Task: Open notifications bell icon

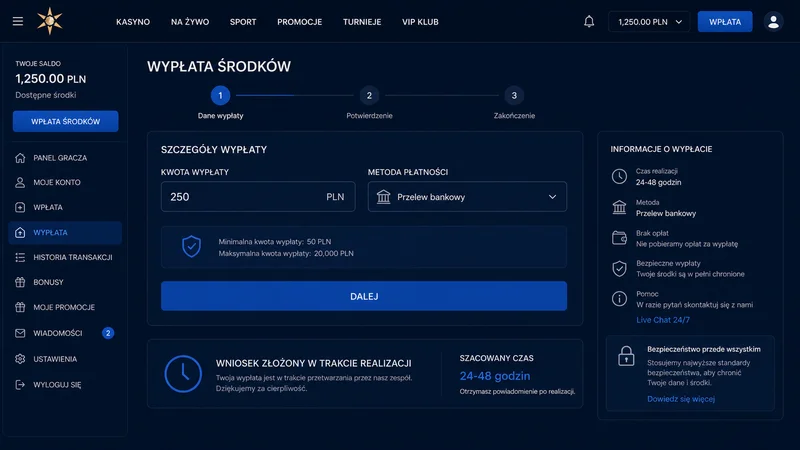Action: [589, 21]
